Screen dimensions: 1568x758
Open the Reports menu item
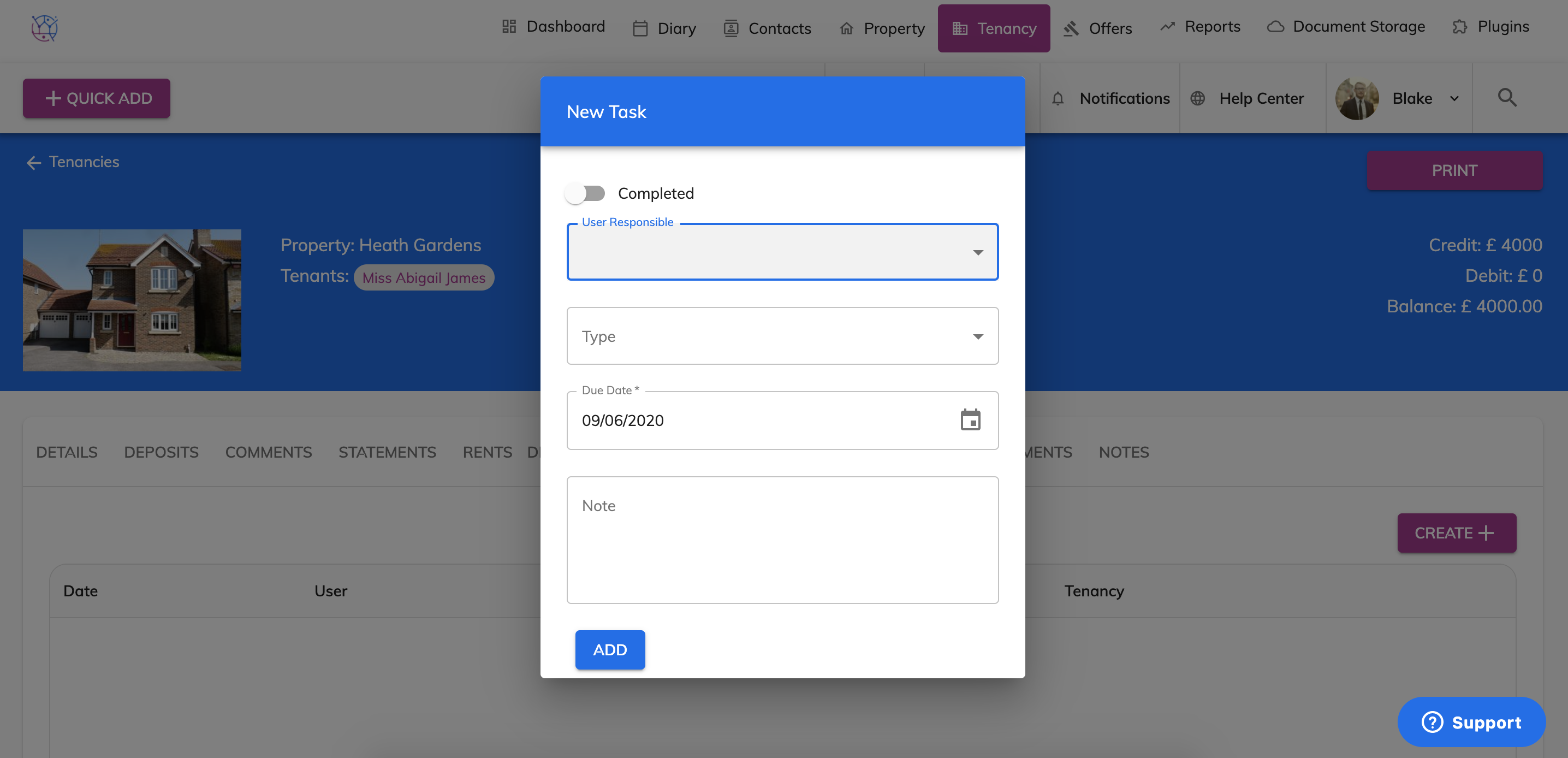click(1199, 27)
